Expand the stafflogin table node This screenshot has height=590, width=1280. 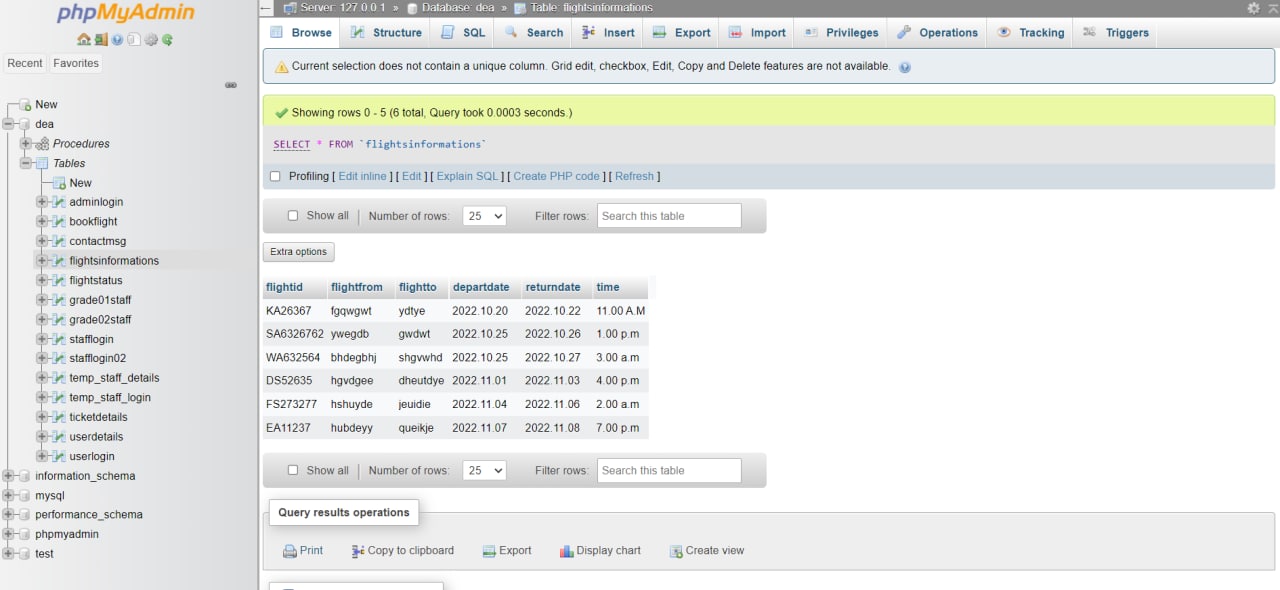tap(42, 339)
